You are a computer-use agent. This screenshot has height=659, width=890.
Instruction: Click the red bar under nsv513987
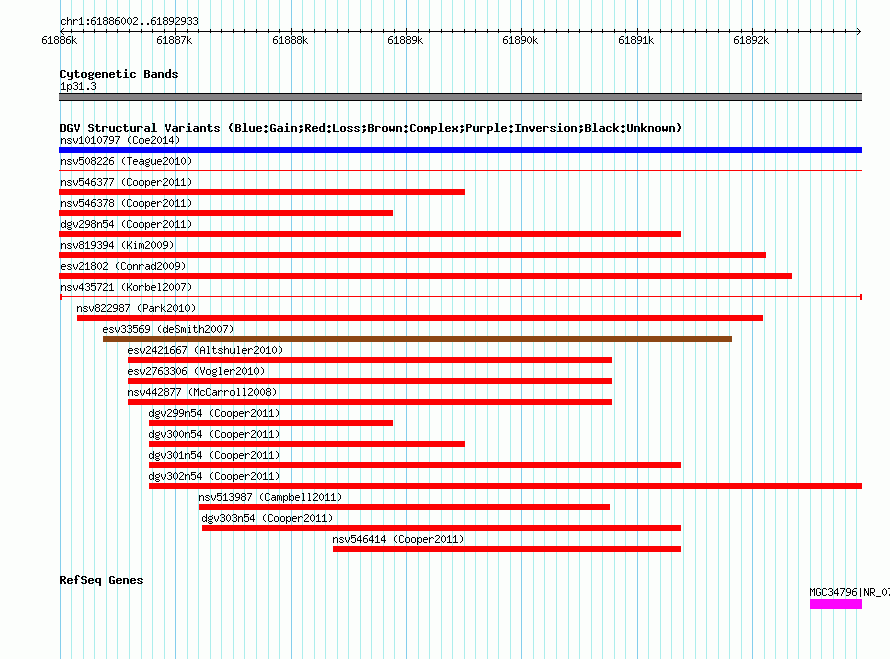click(x=404, y=507)
